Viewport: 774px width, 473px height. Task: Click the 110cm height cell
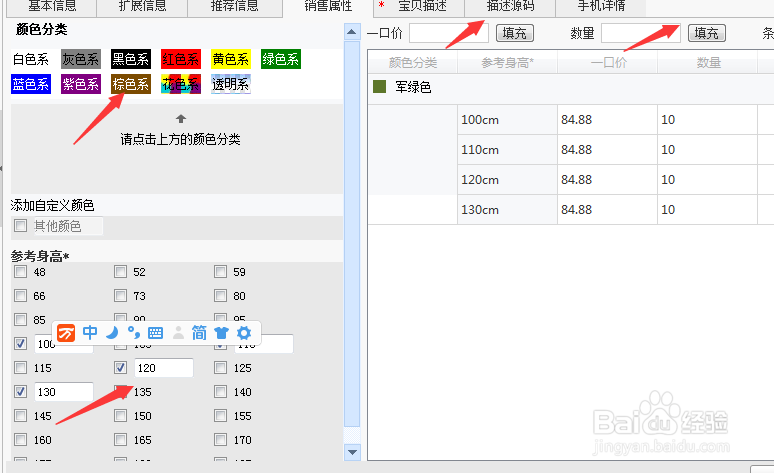507,150
